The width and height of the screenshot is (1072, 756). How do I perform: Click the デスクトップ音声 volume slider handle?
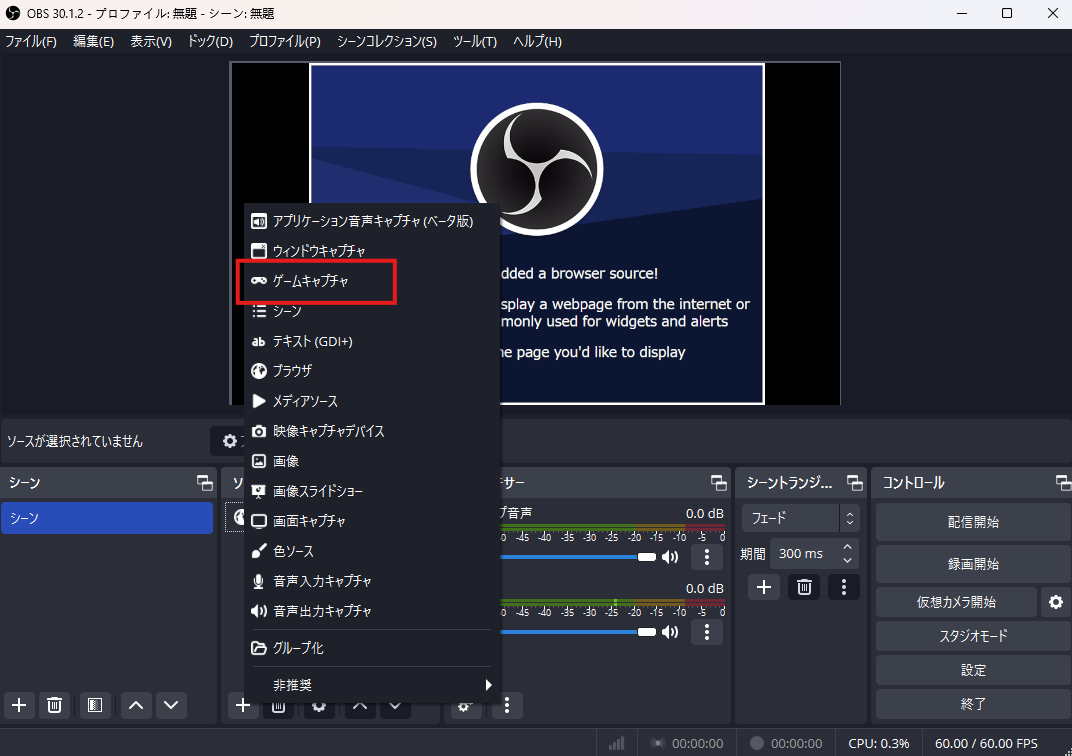point(647,557)
